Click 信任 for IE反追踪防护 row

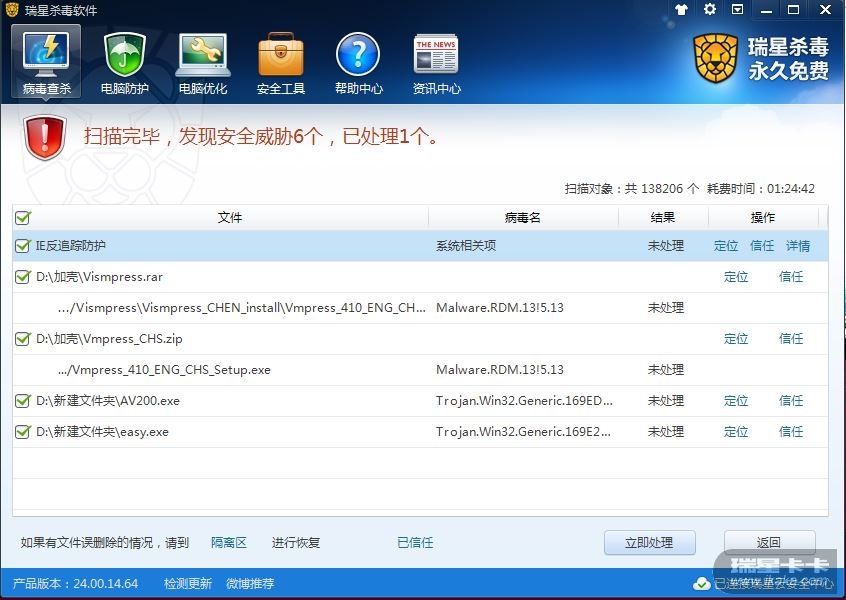click(x=762, y=246)
